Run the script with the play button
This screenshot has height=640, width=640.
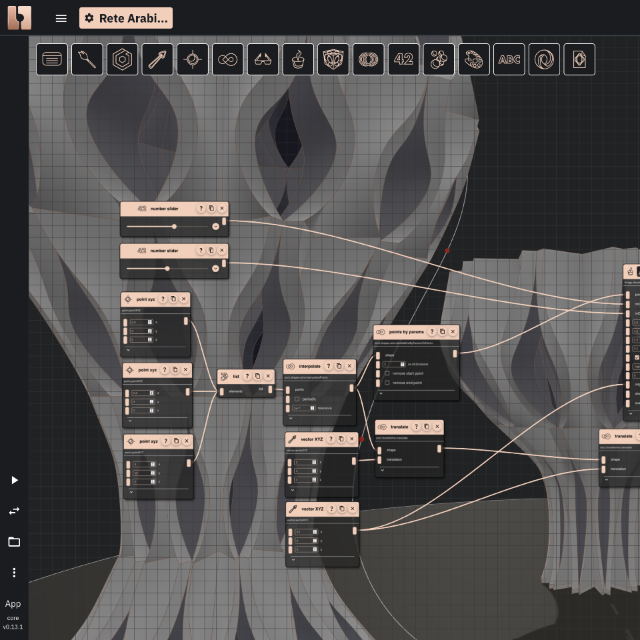coord(14,480)
